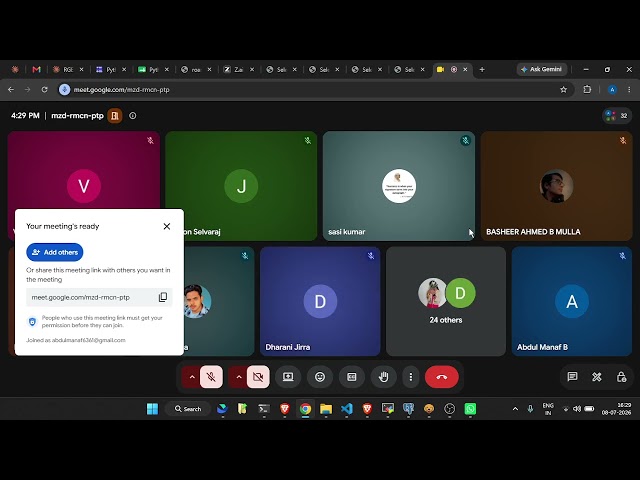The image size is (640, 480).
Task: Leave the call with red button
Action: [442, 377]
